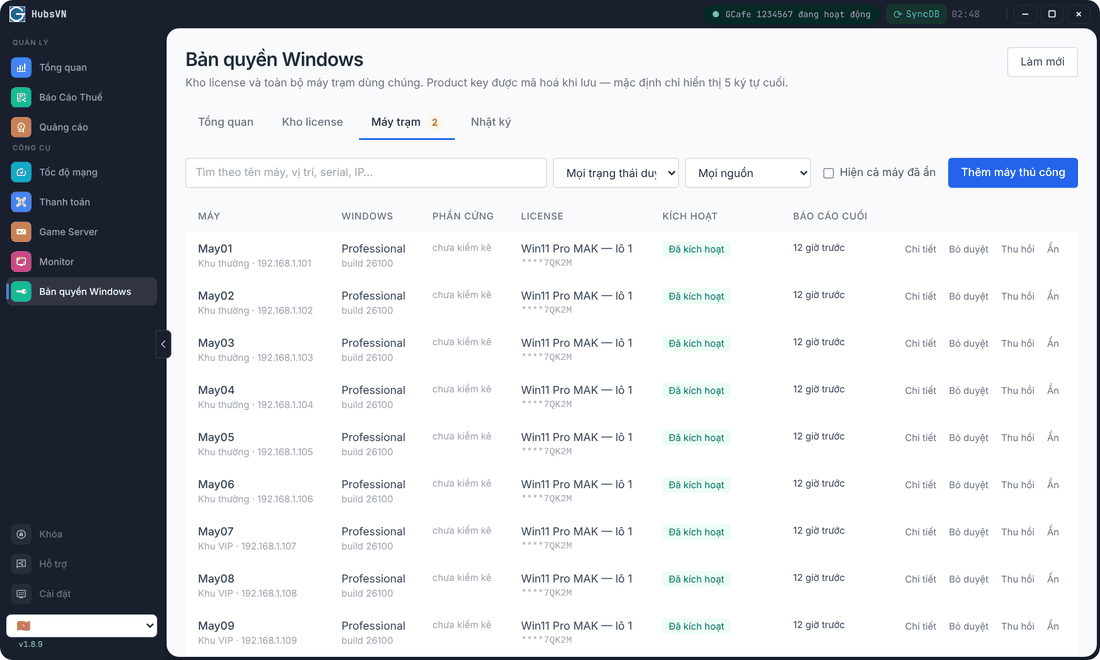Click Ẩn for May08
Viewport: 1100px width, 660px height.
pos(1053,579)
